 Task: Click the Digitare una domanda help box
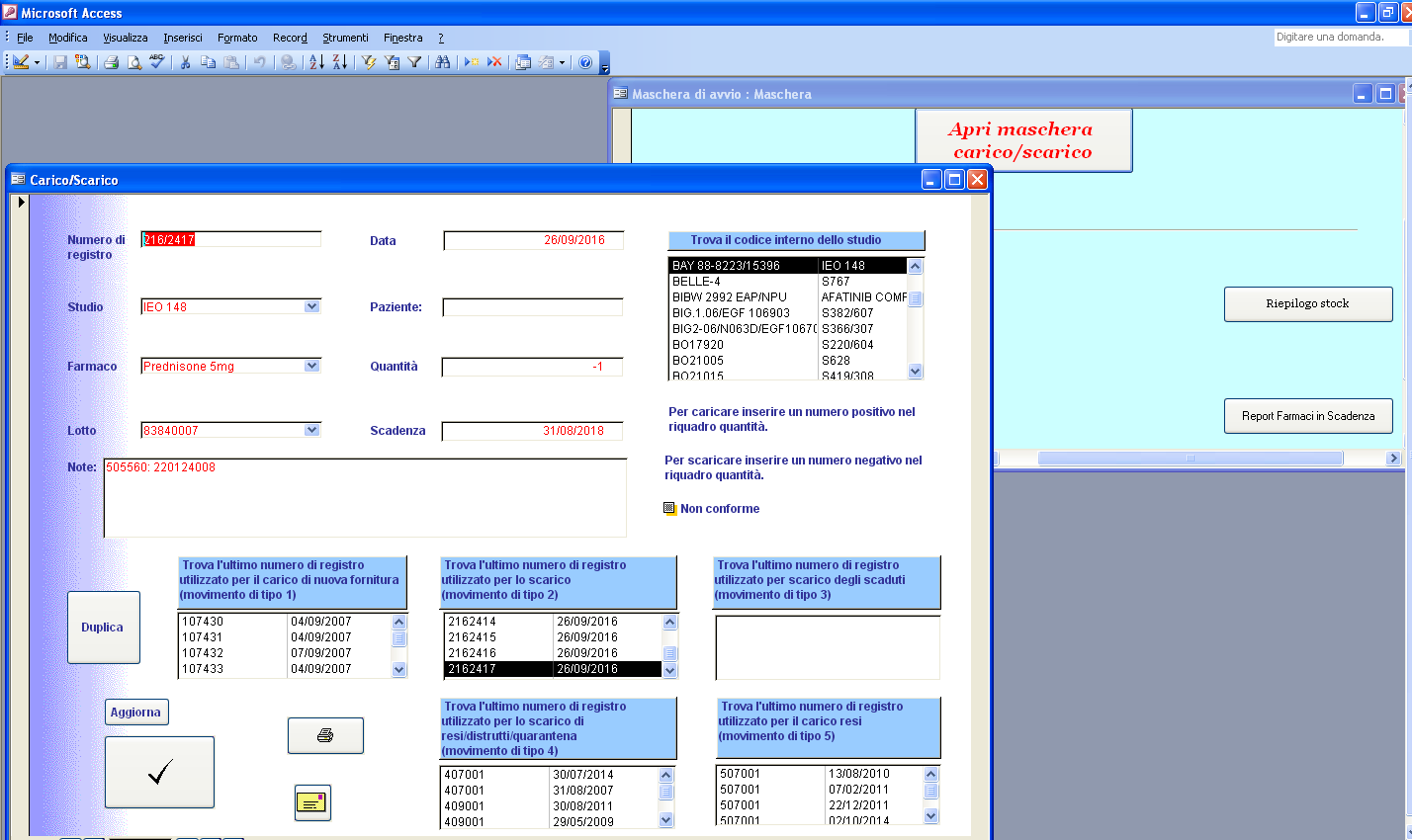point(1342,37)
